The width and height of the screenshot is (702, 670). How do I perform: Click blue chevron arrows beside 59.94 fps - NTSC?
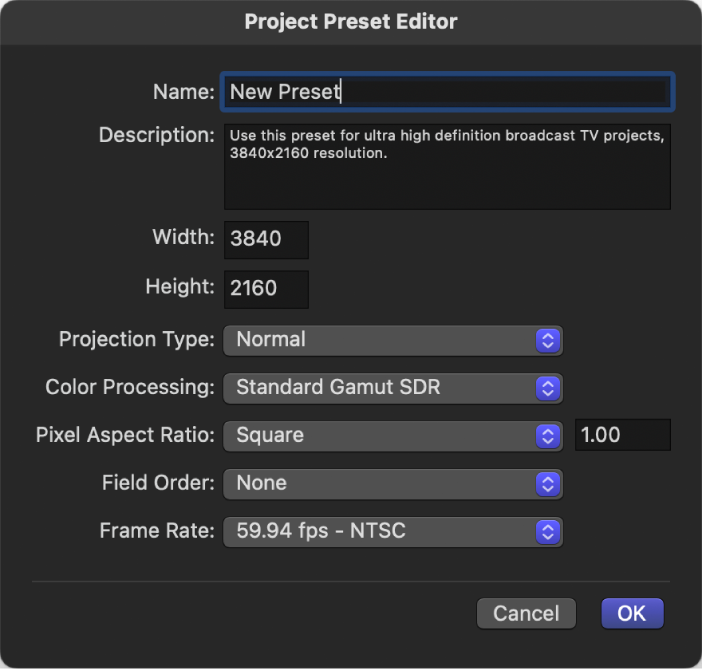(547, 531)
